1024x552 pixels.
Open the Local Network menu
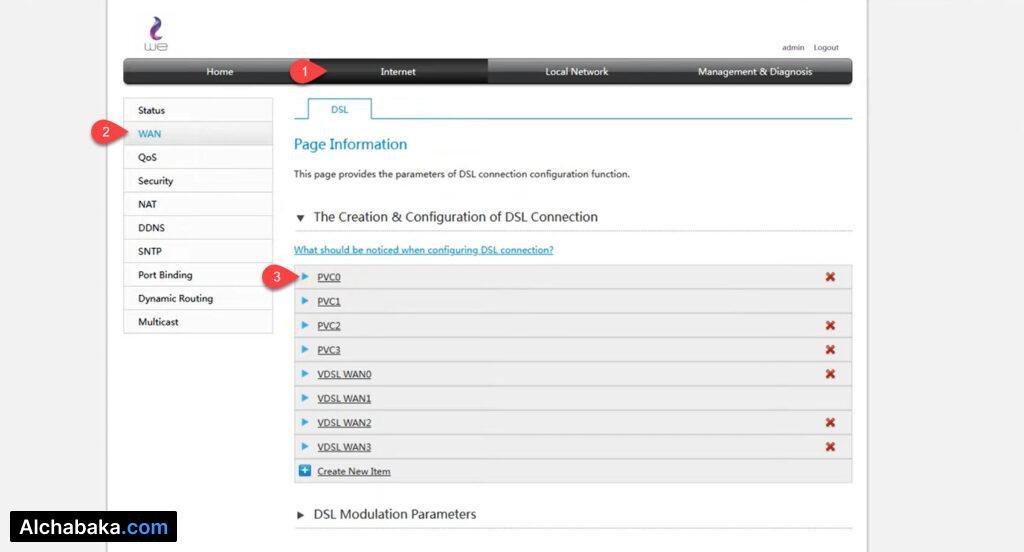pos(576,72)
